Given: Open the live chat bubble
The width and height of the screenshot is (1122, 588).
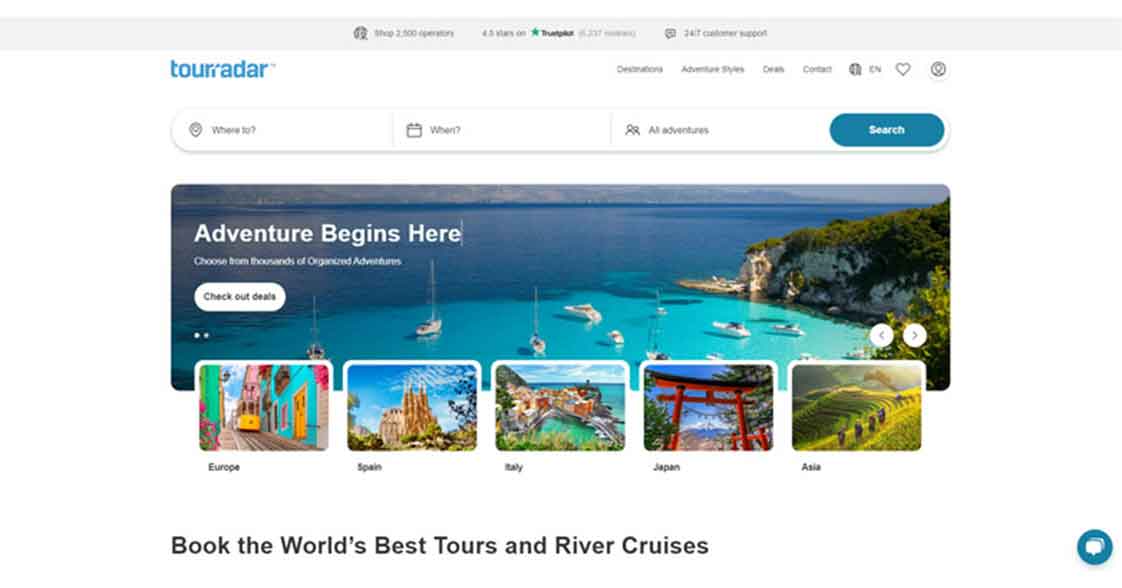Looking at the screenshot, I should (1095, 547).
